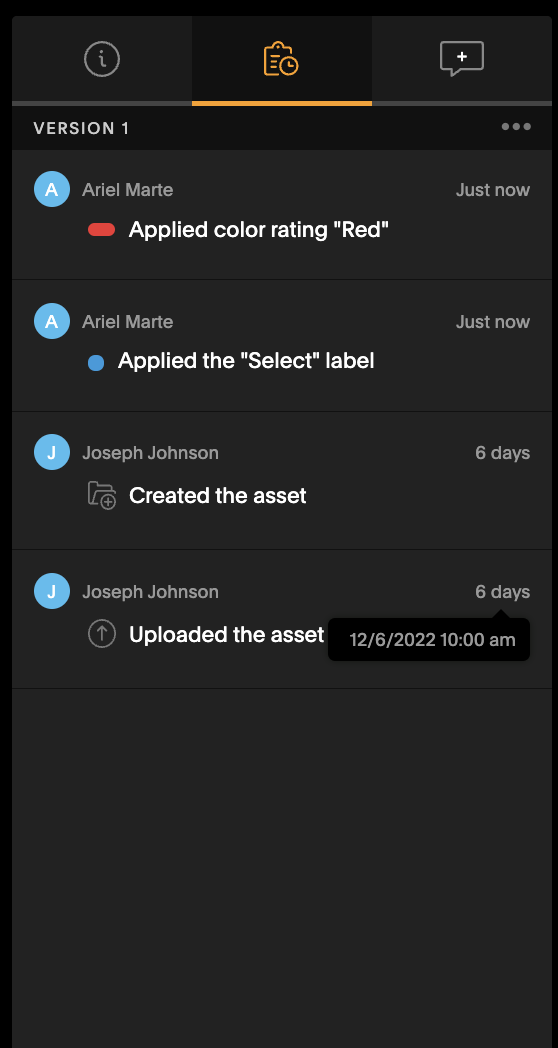
Task: Click the red color rating pill
Action: [x=102, y=230]
